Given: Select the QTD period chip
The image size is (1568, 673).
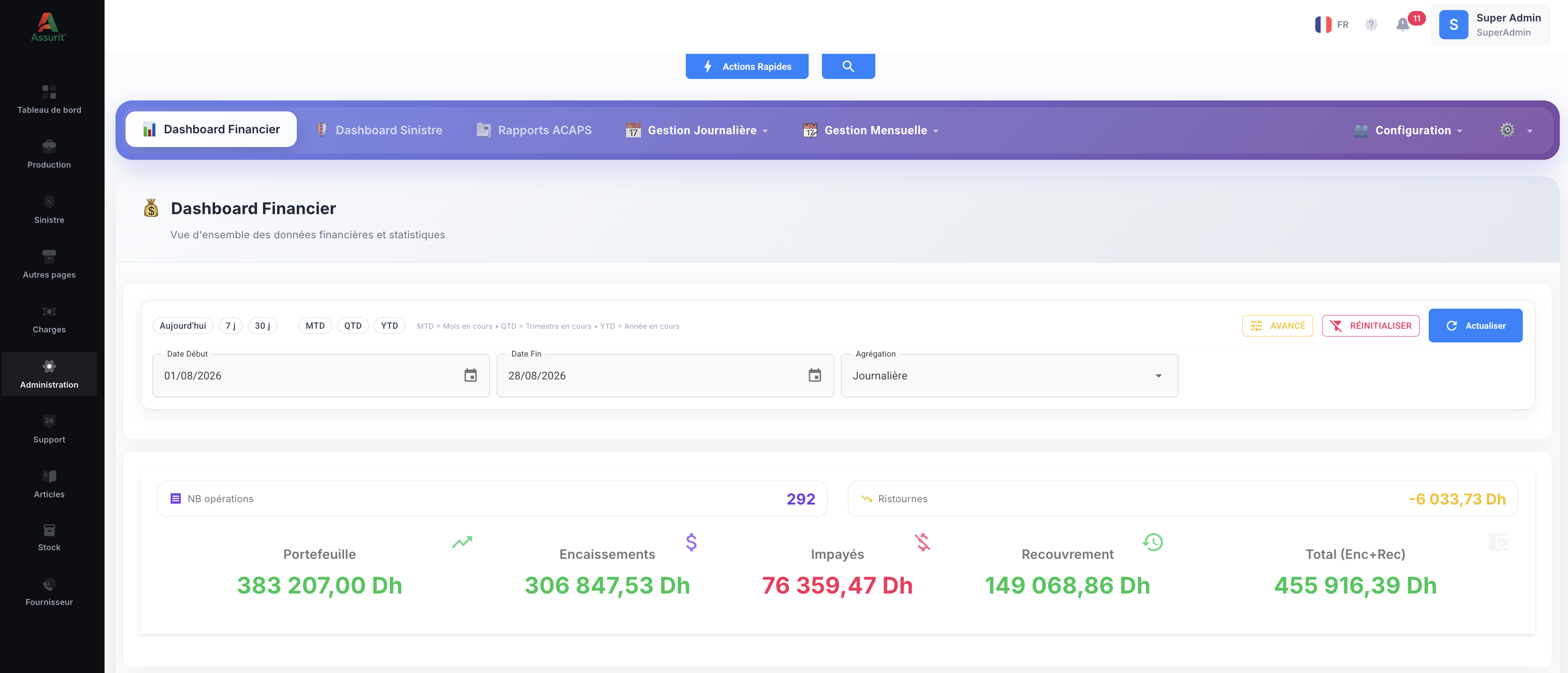Looking at the screenshot, I should point(353,326).
